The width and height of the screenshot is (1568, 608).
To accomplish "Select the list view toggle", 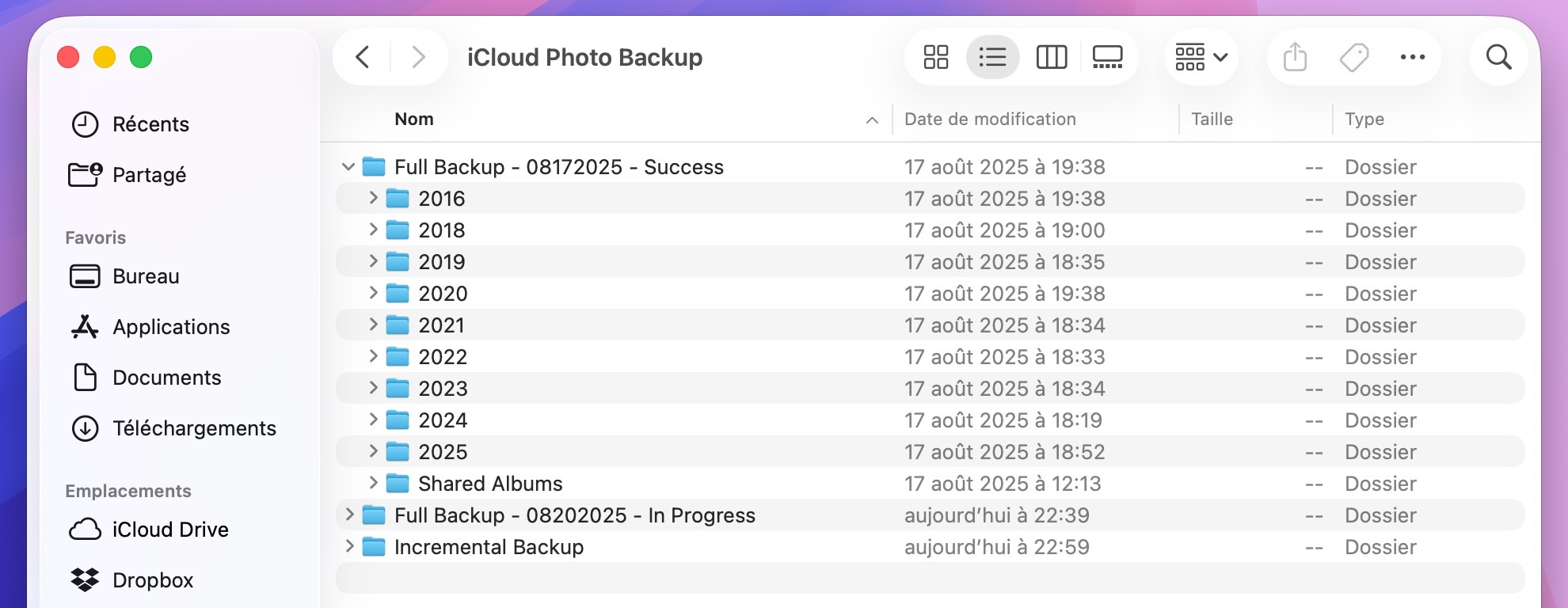I will (992, 57).
